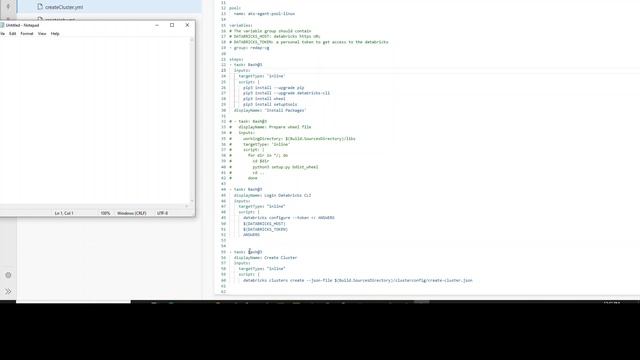Click the 'steps:' line in the YAML editor
This screenshot has height=360, width=640.
[236, 59]
